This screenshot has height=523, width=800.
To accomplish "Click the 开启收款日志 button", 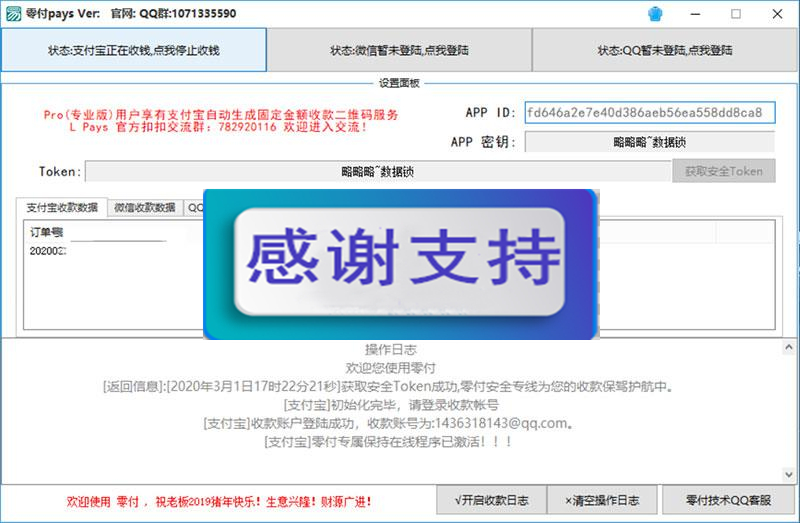I will pyautogui.click(x=491, y=500).
